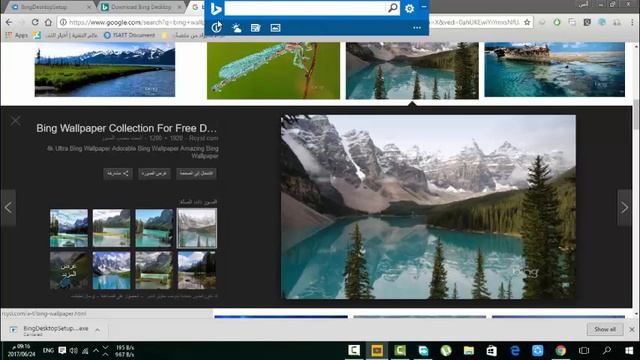Focus the Bing Desktop search field
This screenshot has width=640, height=360.
coord(305,8)
